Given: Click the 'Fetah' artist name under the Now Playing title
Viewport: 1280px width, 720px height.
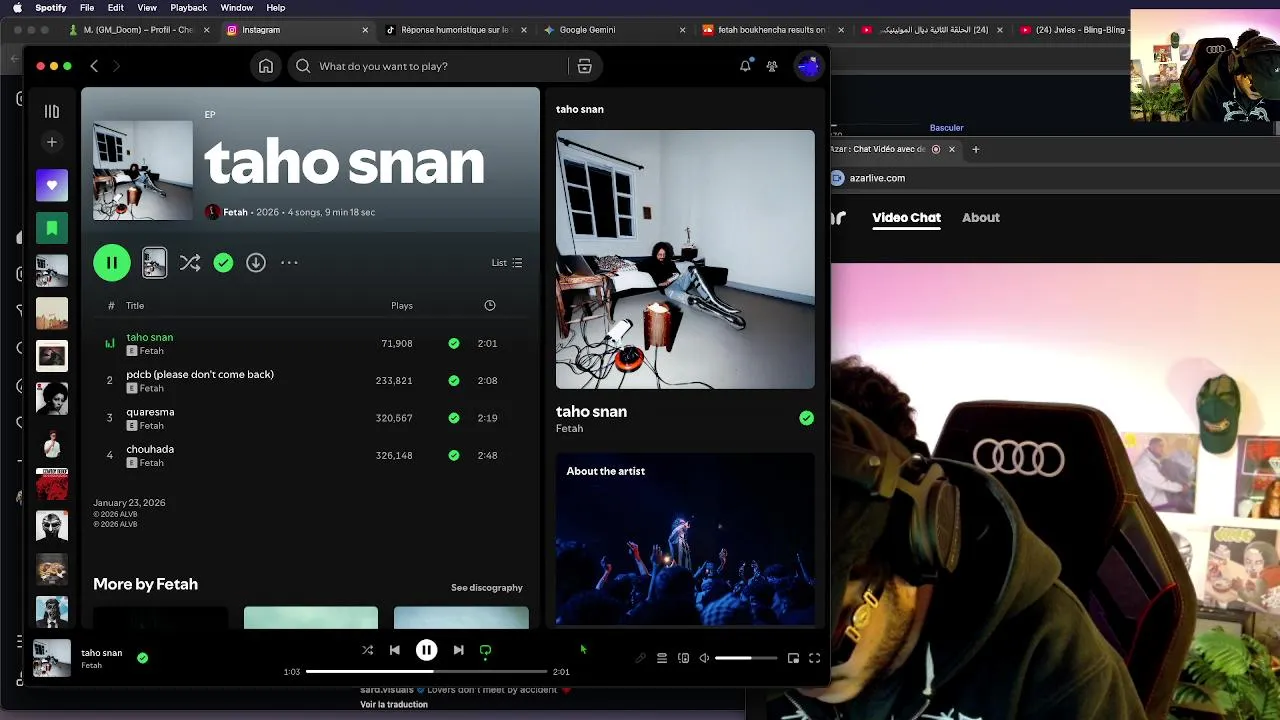Looking at the screenshot, I should tap(569, 428).
